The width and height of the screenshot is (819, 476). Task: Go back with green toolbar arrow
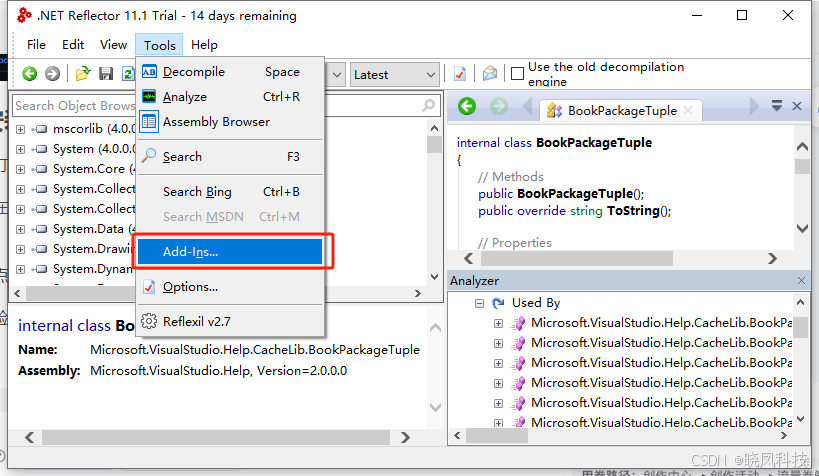(30, 74)
